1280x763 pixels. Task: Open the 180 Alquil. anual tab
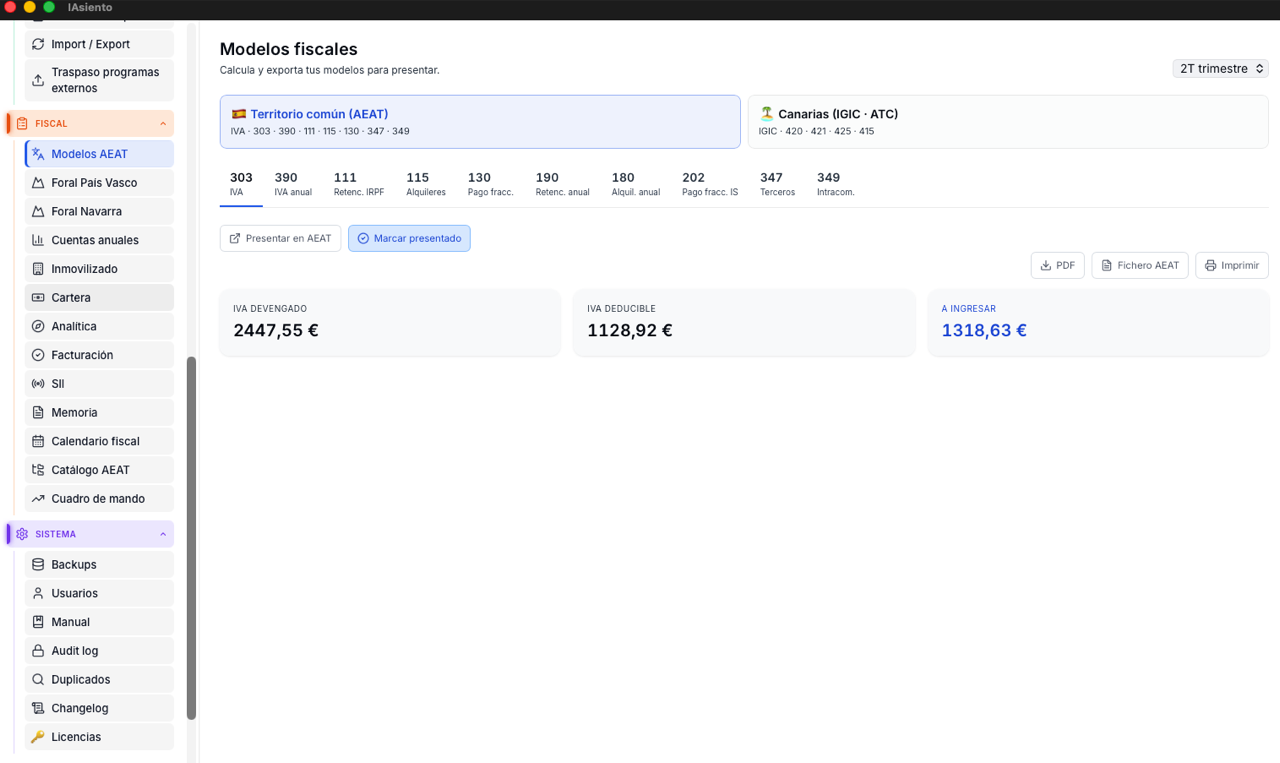point(636,184)
